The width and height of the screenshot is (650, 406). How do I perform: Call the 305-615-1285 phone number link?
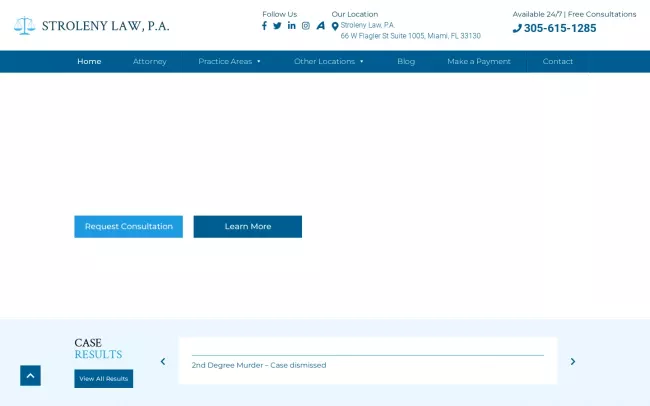pos(559,29)
